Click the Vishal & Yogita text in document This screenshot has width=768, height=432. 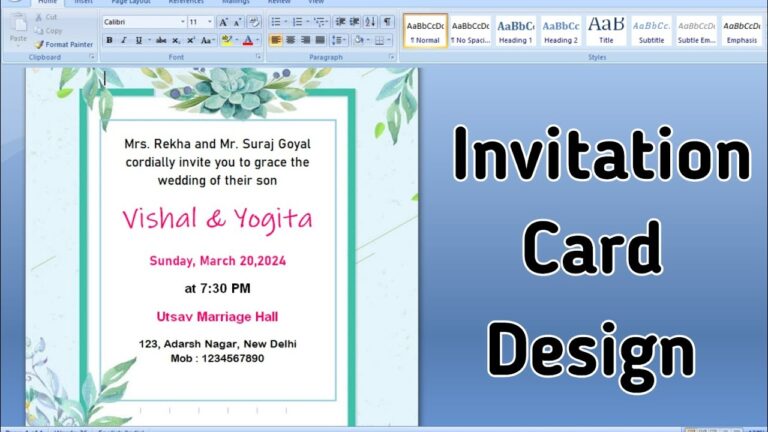point(217,219)
